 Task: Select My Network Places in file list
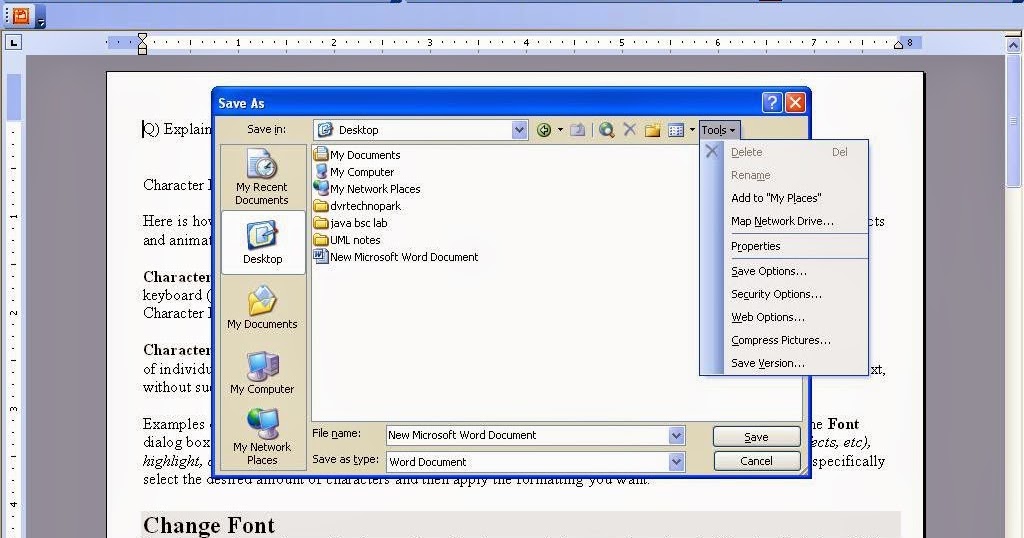point(367,189)
